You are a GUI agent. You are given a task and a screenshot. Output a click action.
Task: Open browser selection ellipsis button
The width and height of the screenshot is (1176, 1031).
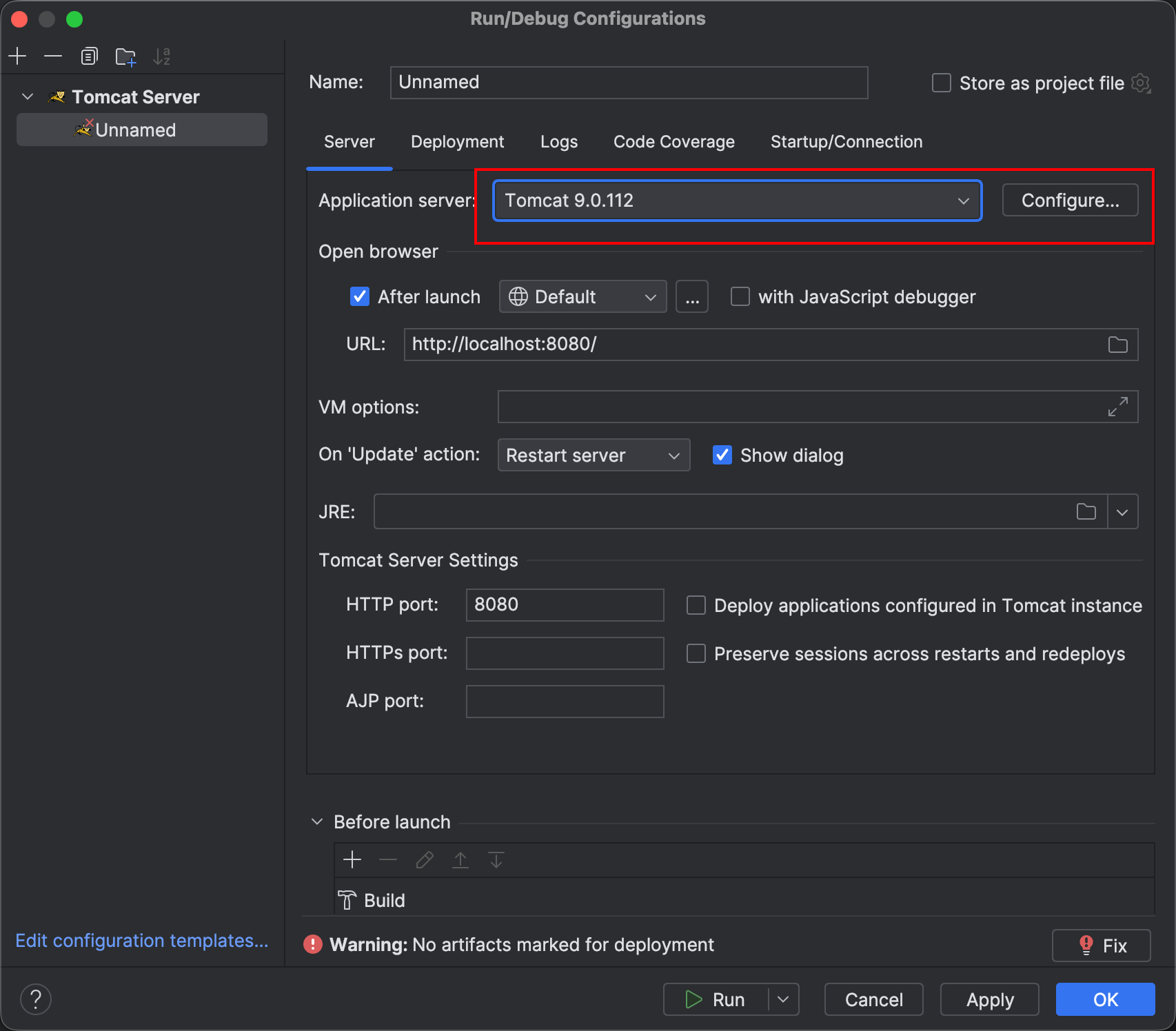[692, 296]
